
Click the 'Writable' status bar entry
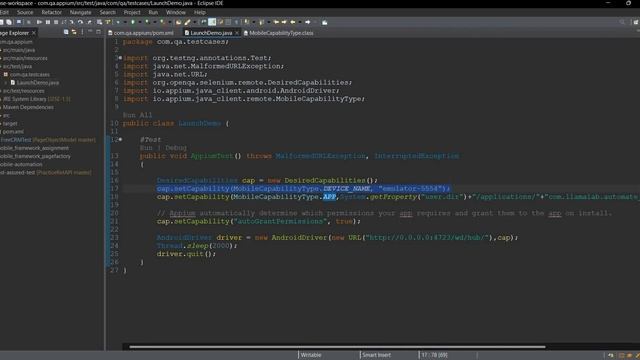311,355
